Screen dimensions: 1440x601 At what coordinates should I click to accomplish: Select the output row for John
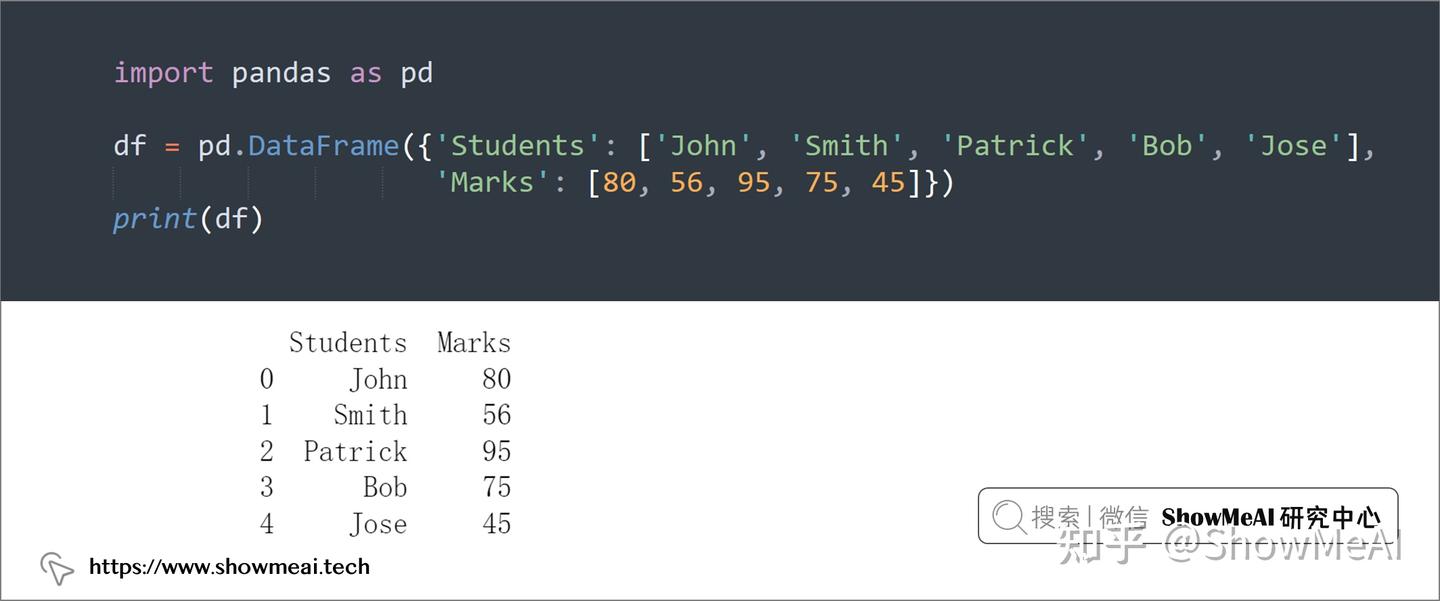[385, 379]
